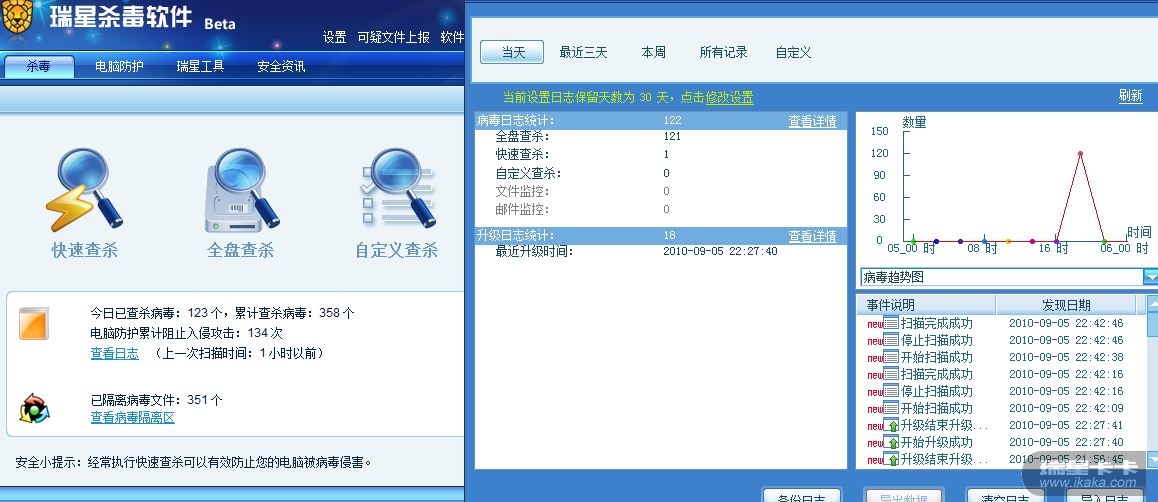
Task: Expand the 病毒趋势图 dropdown arrow
Action: click(x=1151, y=277)
